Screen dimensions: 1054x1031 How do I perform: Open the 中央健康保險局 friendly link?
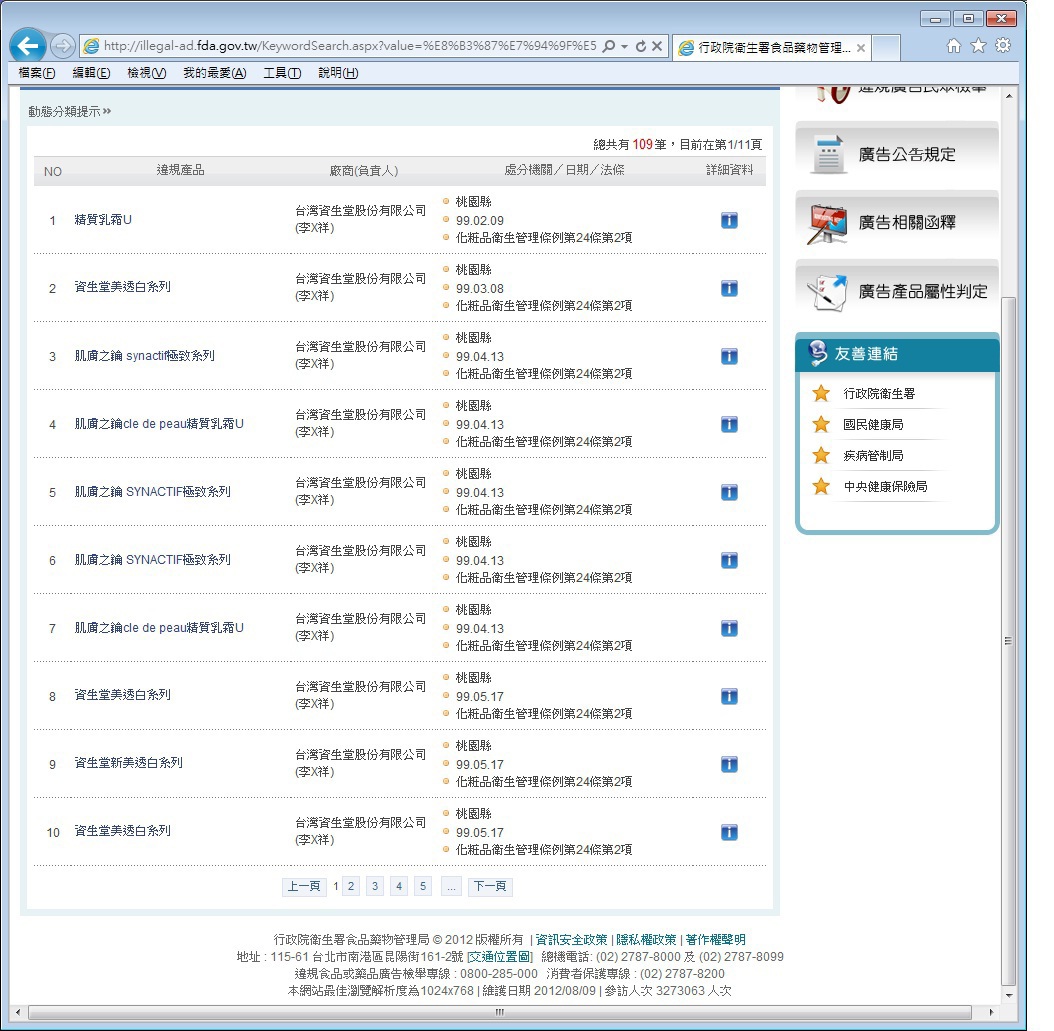(885, 487)
